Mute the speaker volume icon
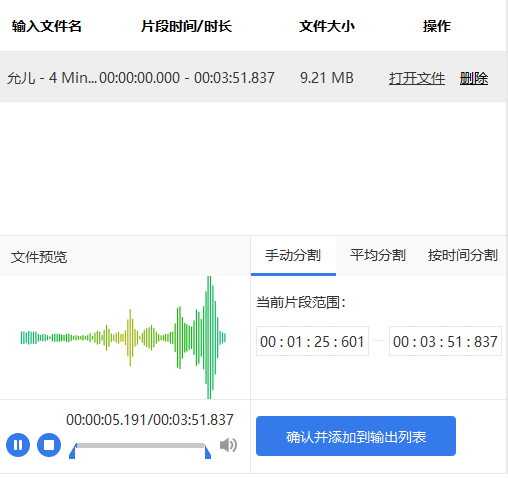Viewport: 508px width, 478px height. click(x=228, y=445)
